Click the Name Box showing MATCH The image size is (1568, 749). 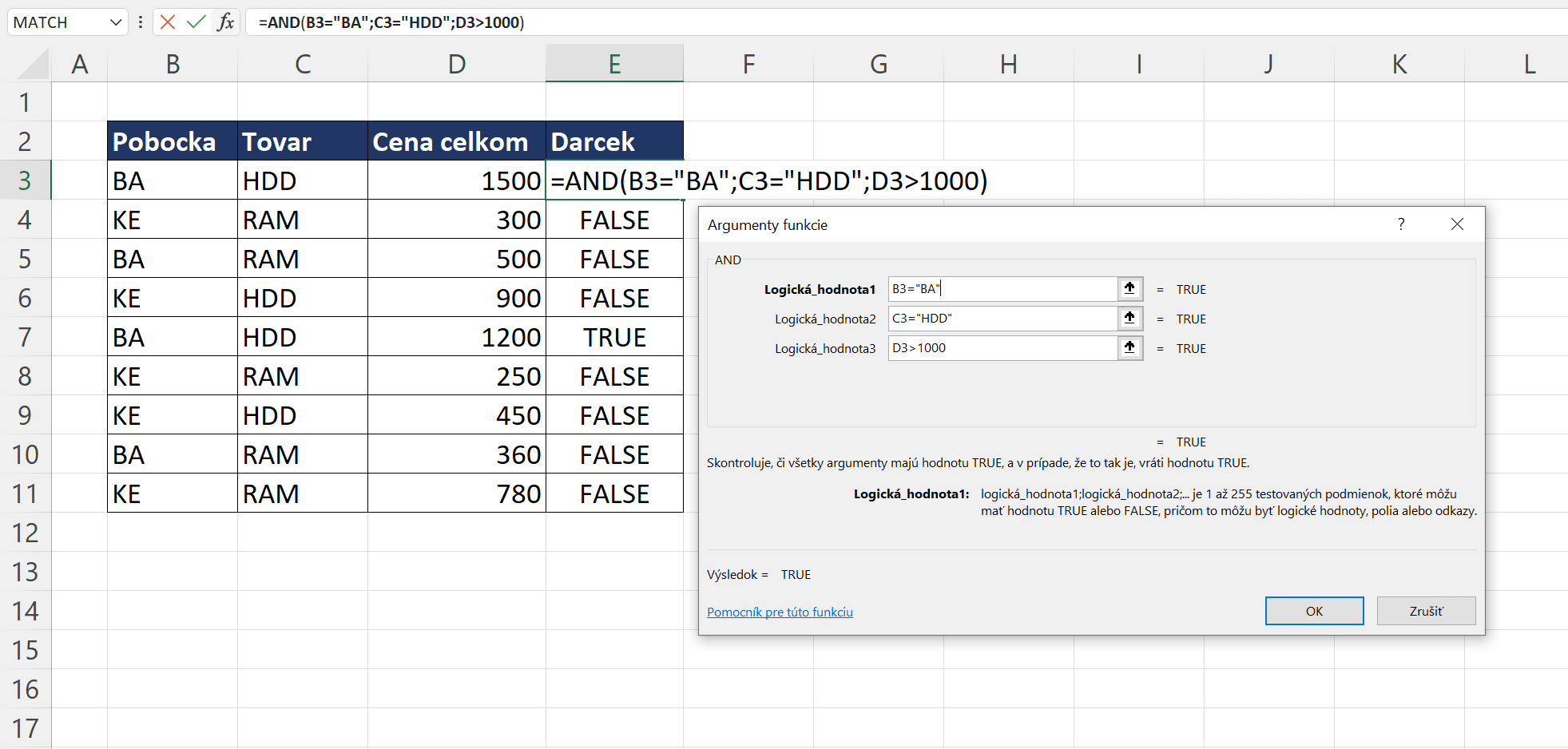click(x=58, y=22)
